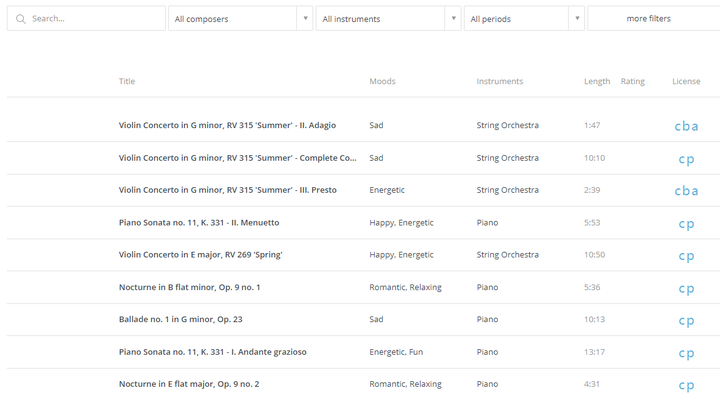
Task: Open the All periods dropdown
Action: pyautogui.click(x=524, y=19)
